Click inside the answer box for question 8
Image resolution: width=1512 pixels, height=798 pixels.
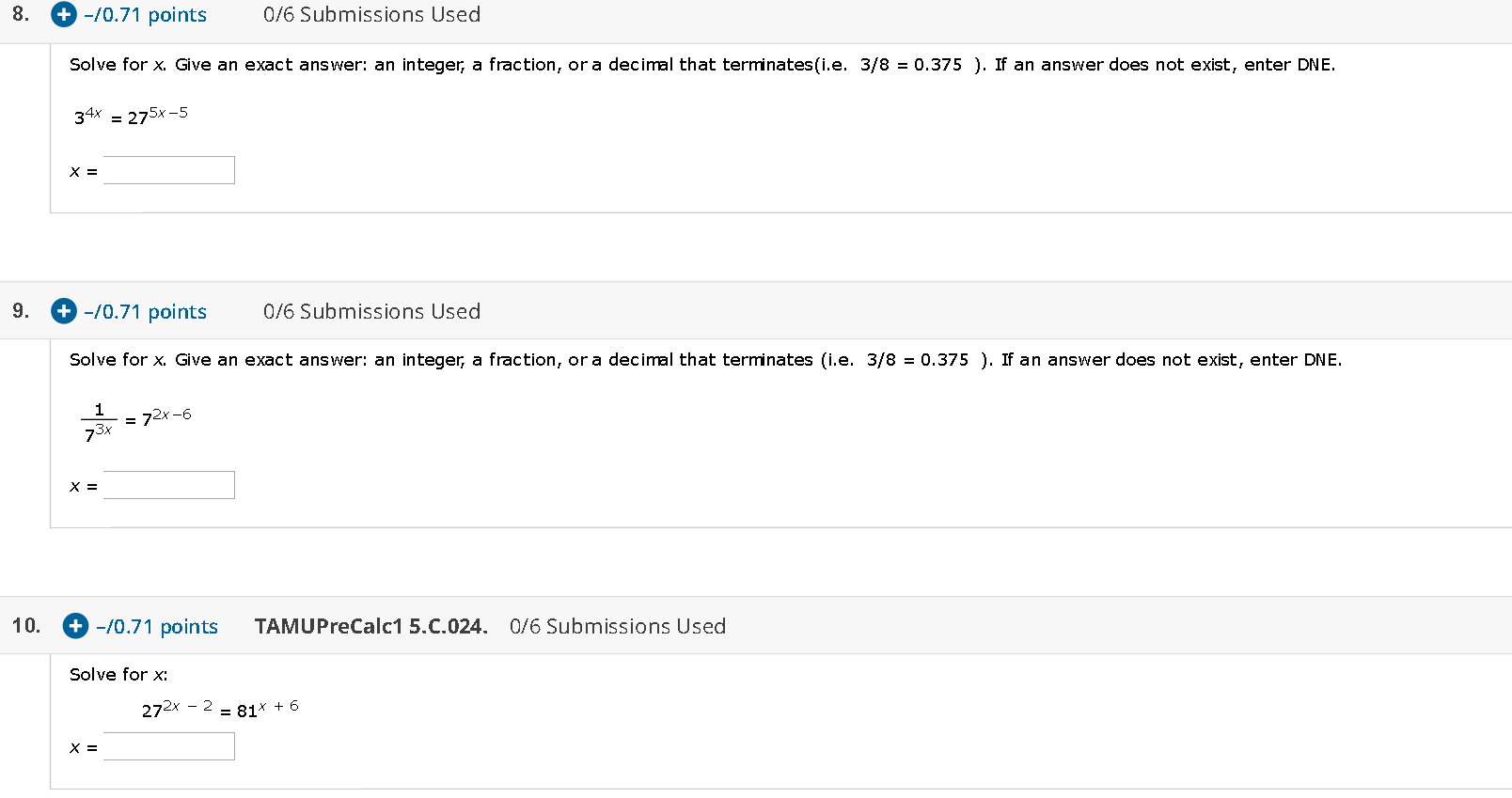pyautogui.click(x=168, y=169)
